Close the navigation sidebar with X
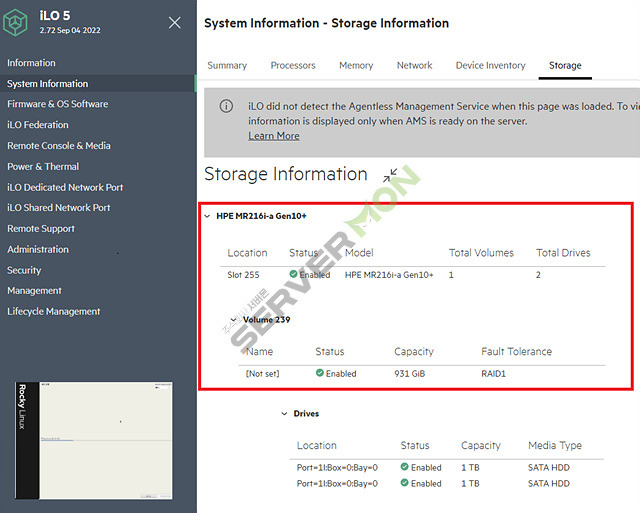The image size is (640, 513). click(x=175, y=22)
